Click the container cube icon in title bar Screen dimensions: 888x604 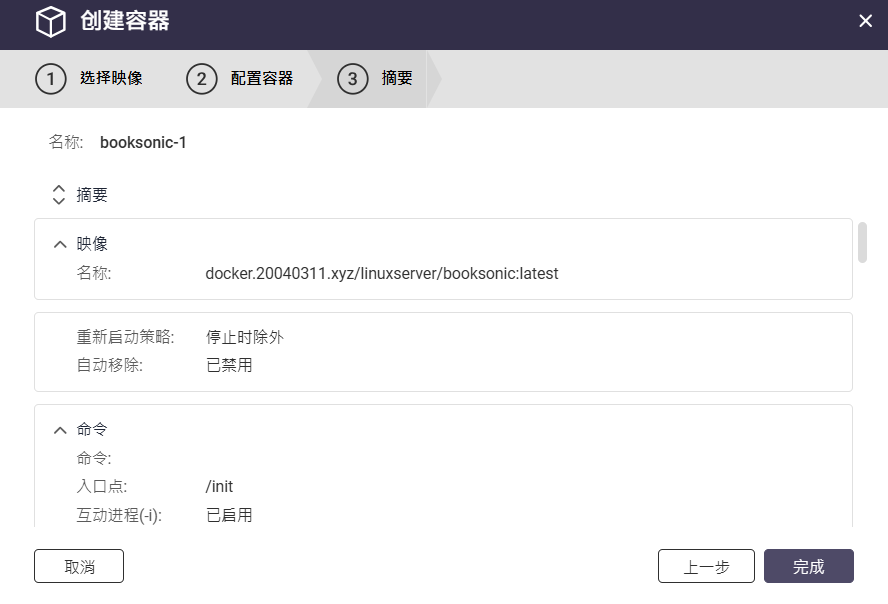[50, 21]
